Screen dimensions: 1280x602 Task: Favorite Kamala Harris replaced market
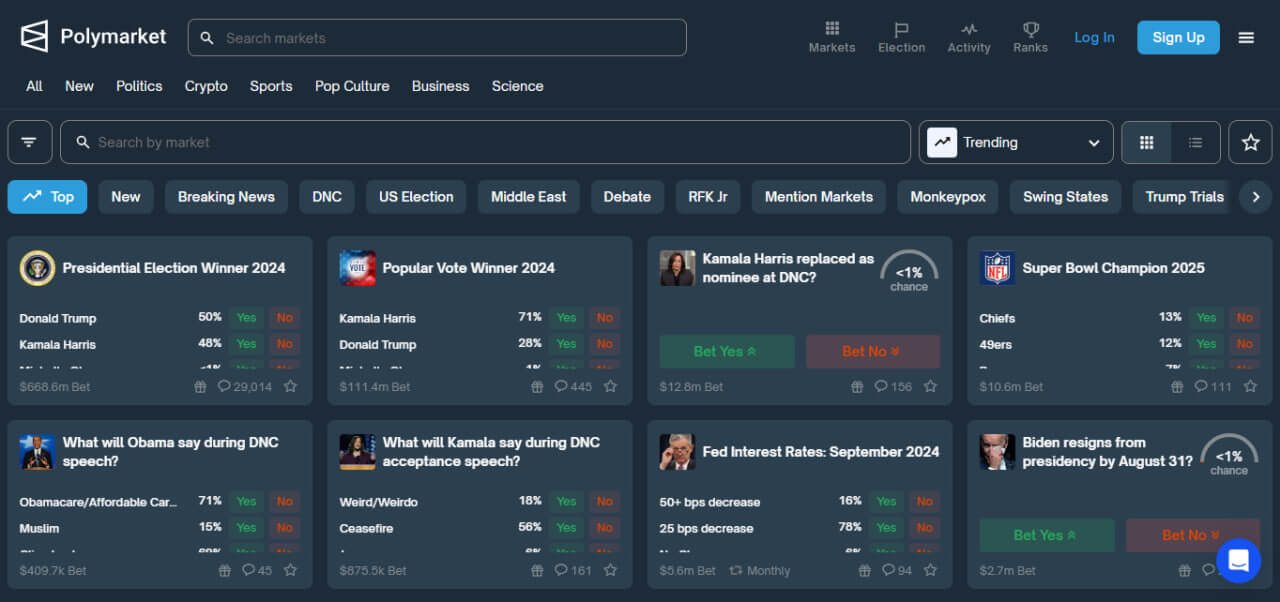tap(930, 386)
